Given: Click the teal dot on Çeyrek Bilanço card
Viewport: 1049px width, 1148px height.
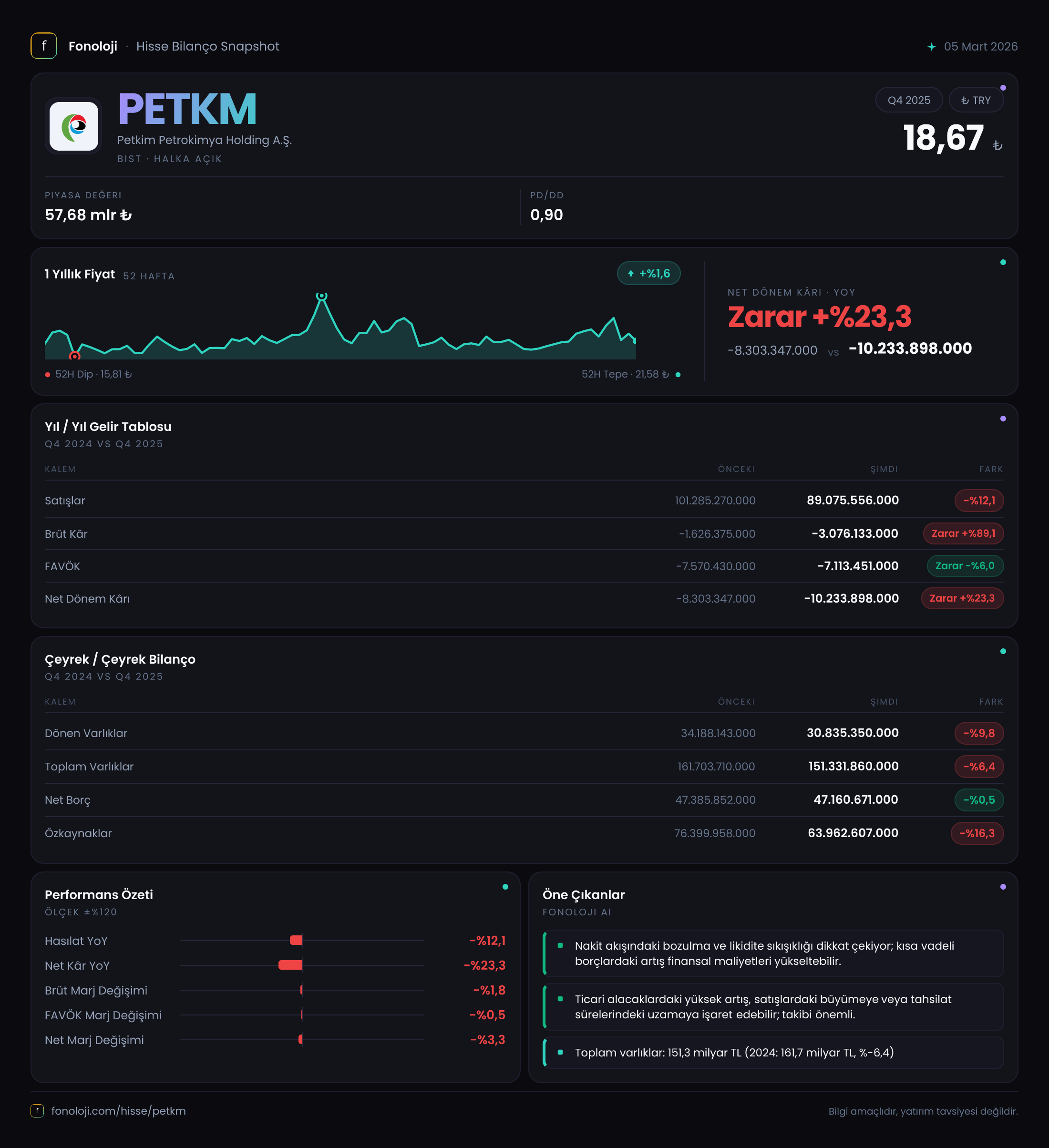Looking at the screenshot, I should click(1003, 651).
